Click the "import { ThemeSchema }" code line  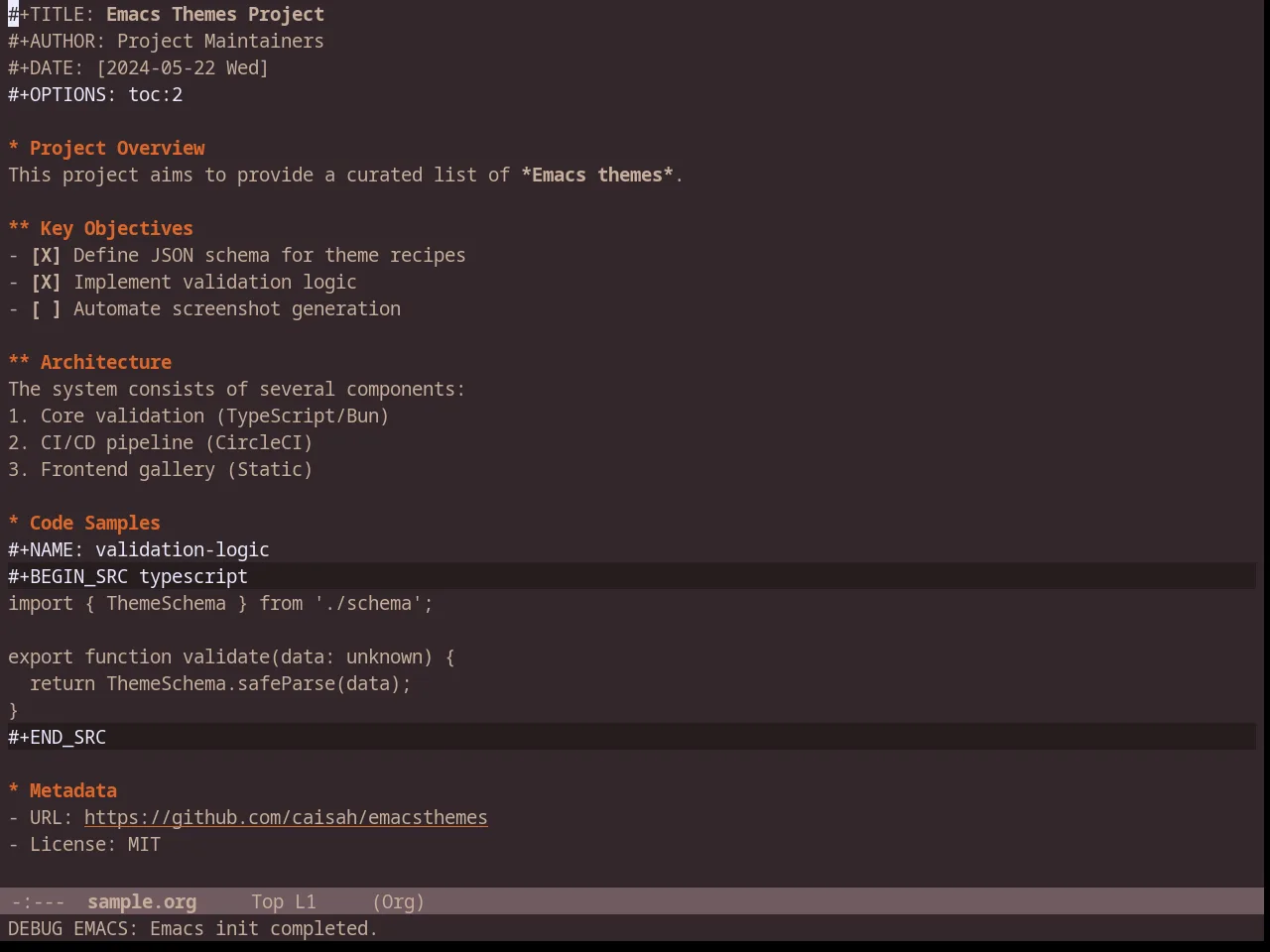[220, 603]
